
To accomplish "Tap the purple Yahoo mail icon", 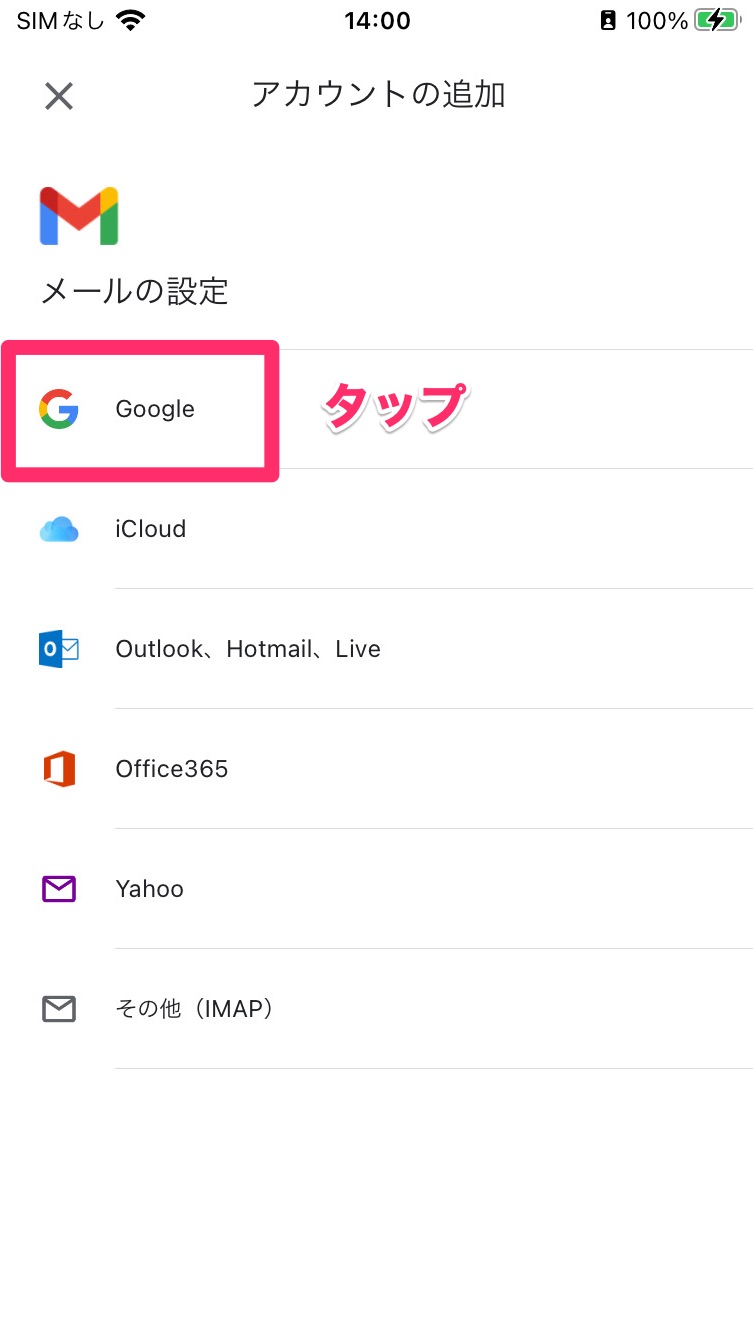I will tap(59, 889).
